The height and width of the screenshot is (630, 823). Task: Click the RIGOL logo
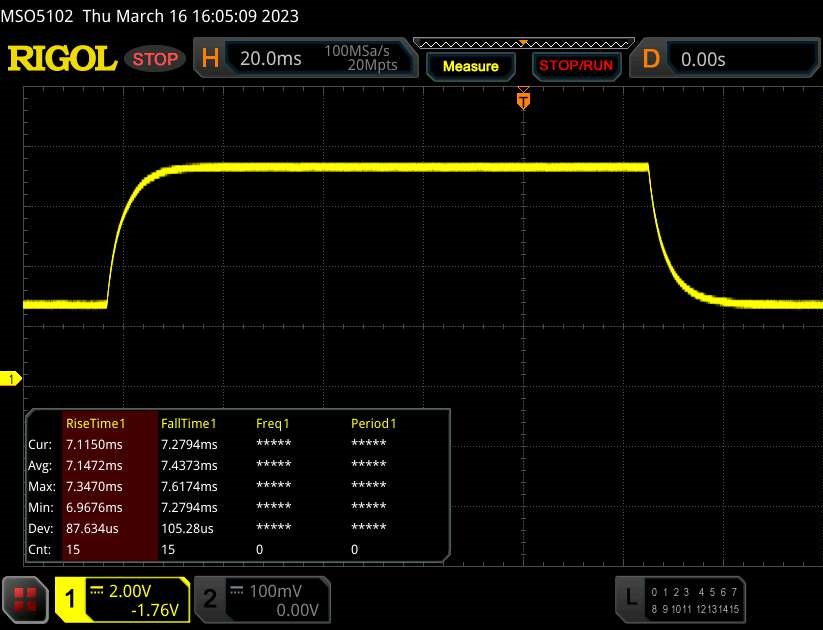[x=62, y=58]
